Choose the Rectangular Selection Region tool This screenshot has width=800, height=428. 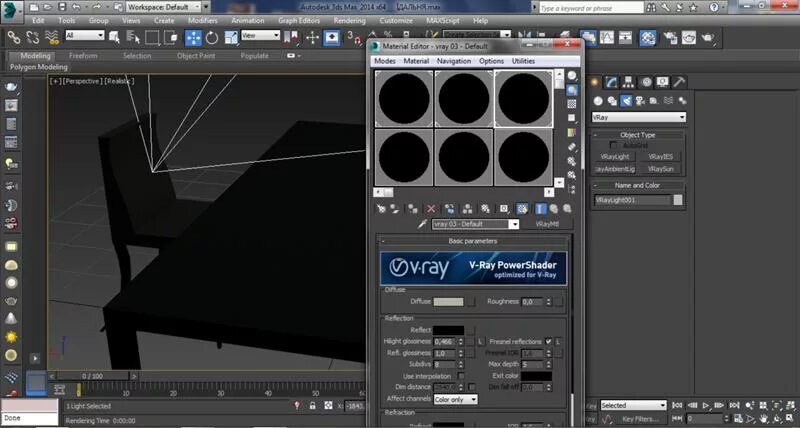[x=152, y=37]
